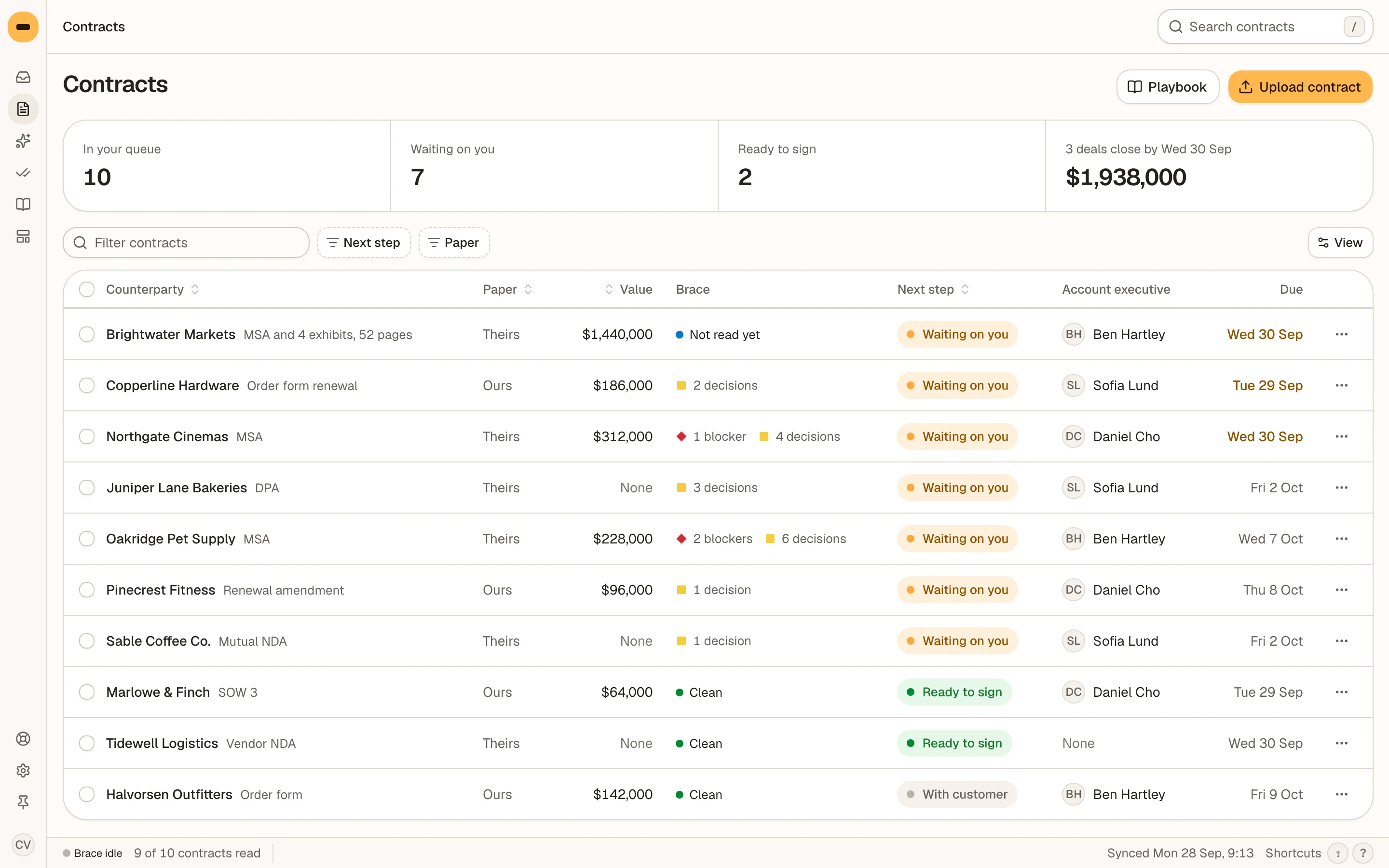Open the double-check approvals icon in sidebar
This screenshot has height=868, width=1389.
23,173
